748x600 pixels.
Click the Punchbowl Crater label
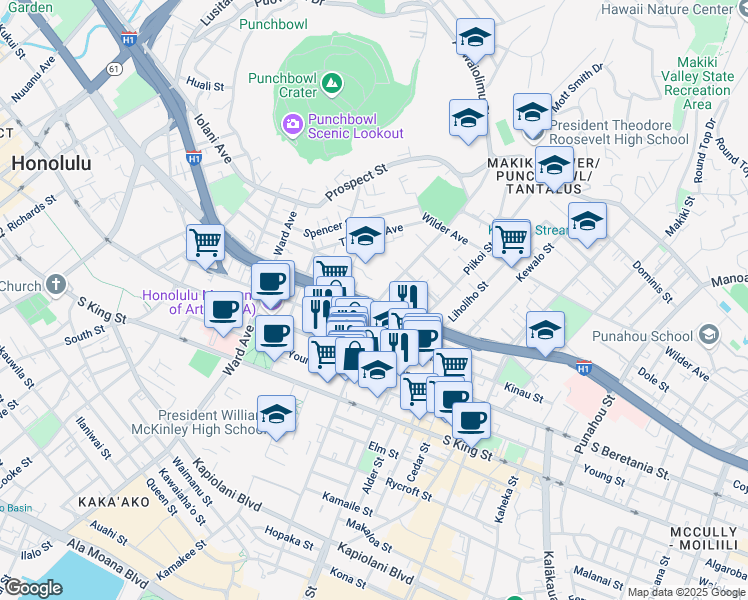click(x=283, y=85)
